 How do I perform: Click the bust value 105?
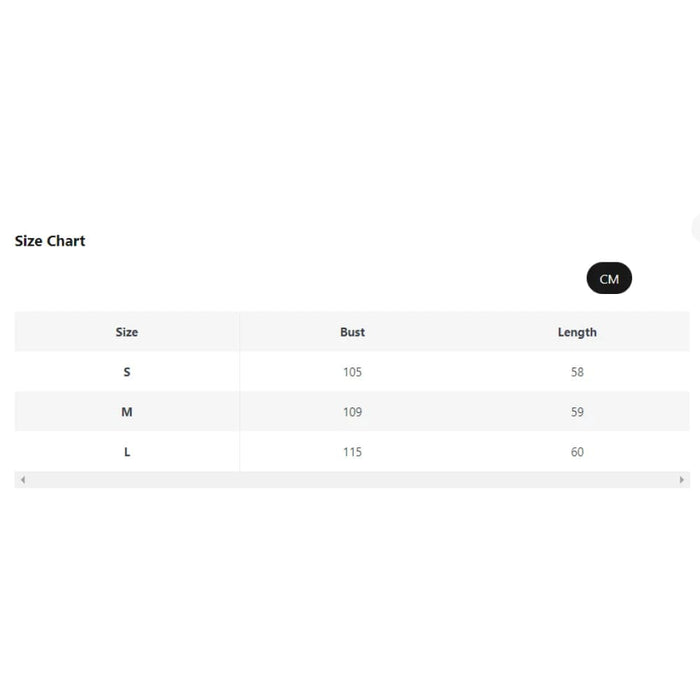click(x=352, y=372)
